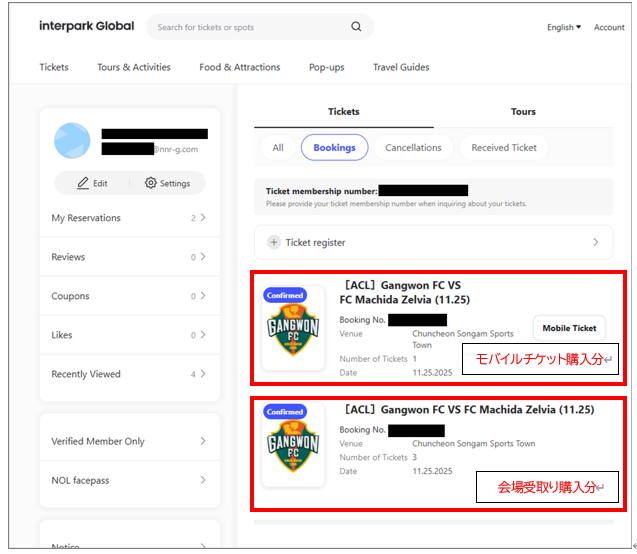Click the Interpark Global logo
This screenshot has width=637, height=554.
pyautogui.click(x=86, y=26)
